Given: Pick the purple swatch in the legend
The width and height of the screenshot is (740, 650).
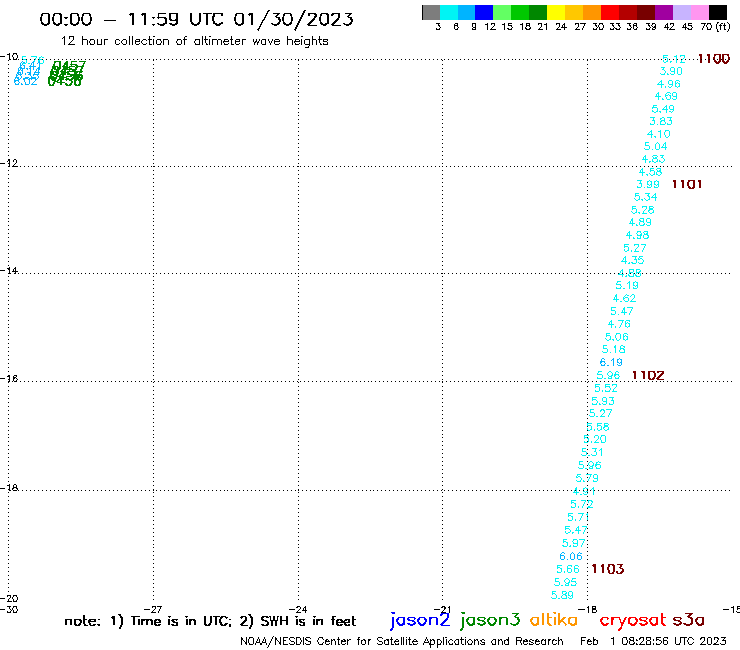Looking at the screenshot, I should pyautogui.click(x=664, y=12).
